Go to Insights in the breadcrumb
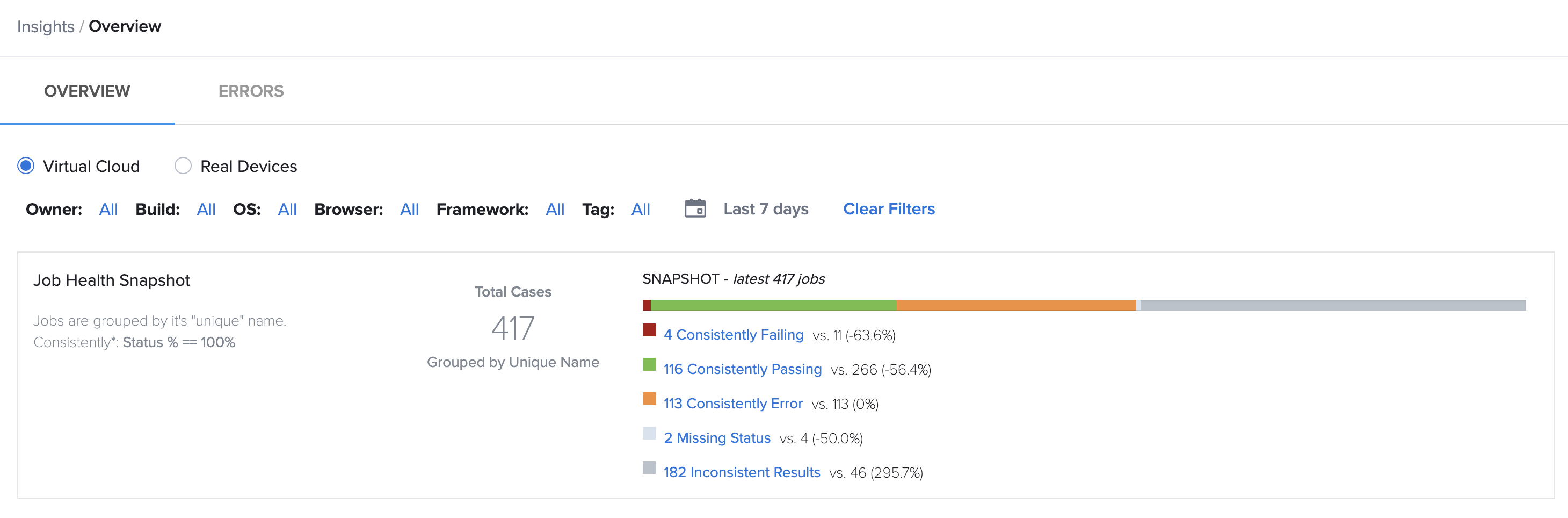The image size is (1568, 518). pos(46,26)
